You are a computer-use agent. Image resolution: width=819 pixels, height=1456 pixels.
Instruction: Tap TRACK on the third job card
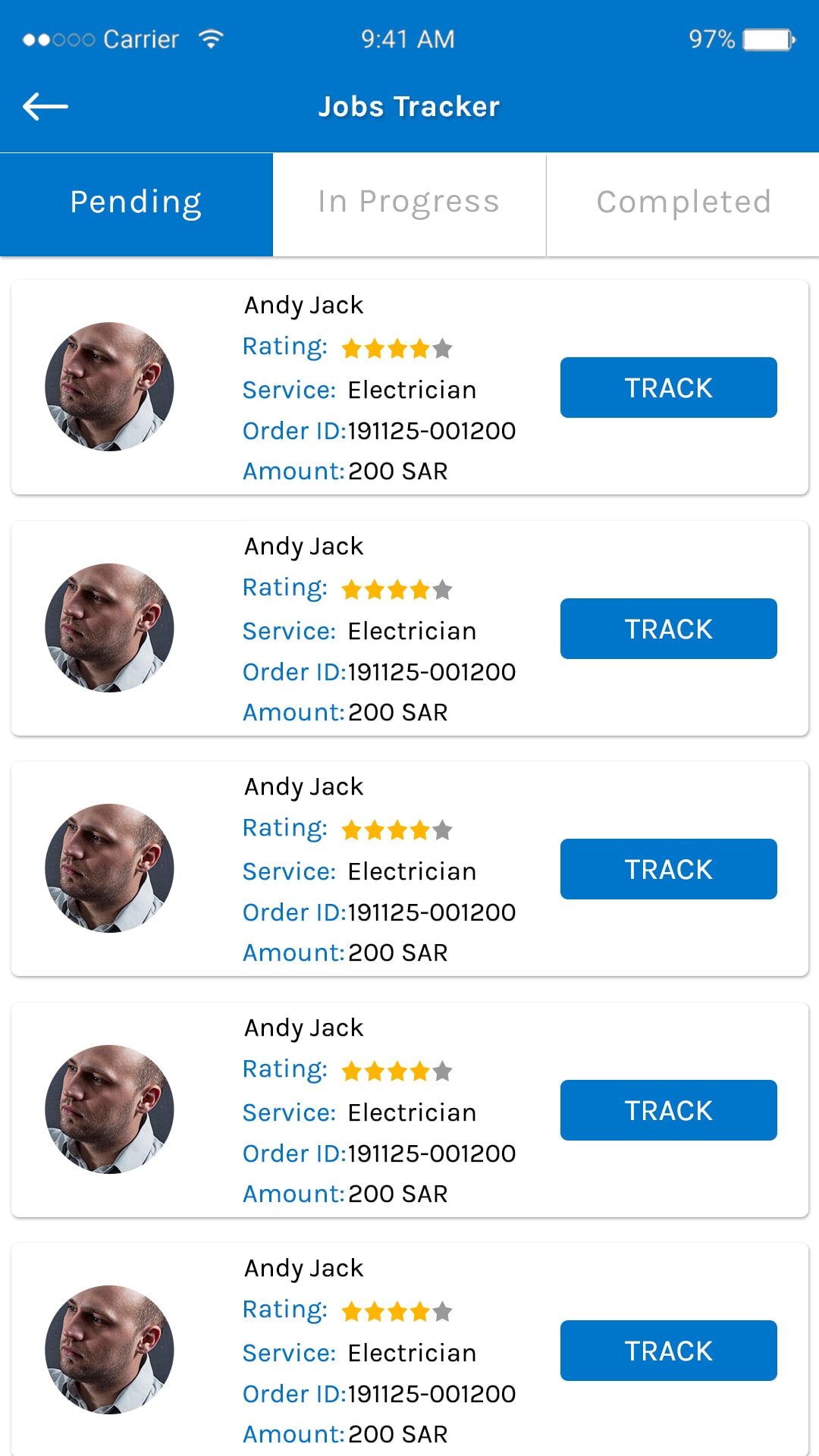668,869
